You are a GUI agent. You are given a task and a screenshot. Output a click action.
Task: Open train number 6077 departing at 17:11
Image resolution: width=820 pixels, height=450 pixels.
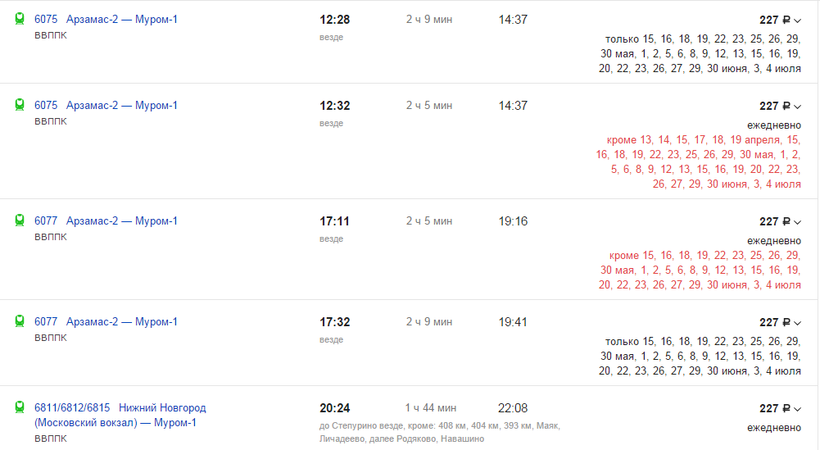click(x=46, y=221)
